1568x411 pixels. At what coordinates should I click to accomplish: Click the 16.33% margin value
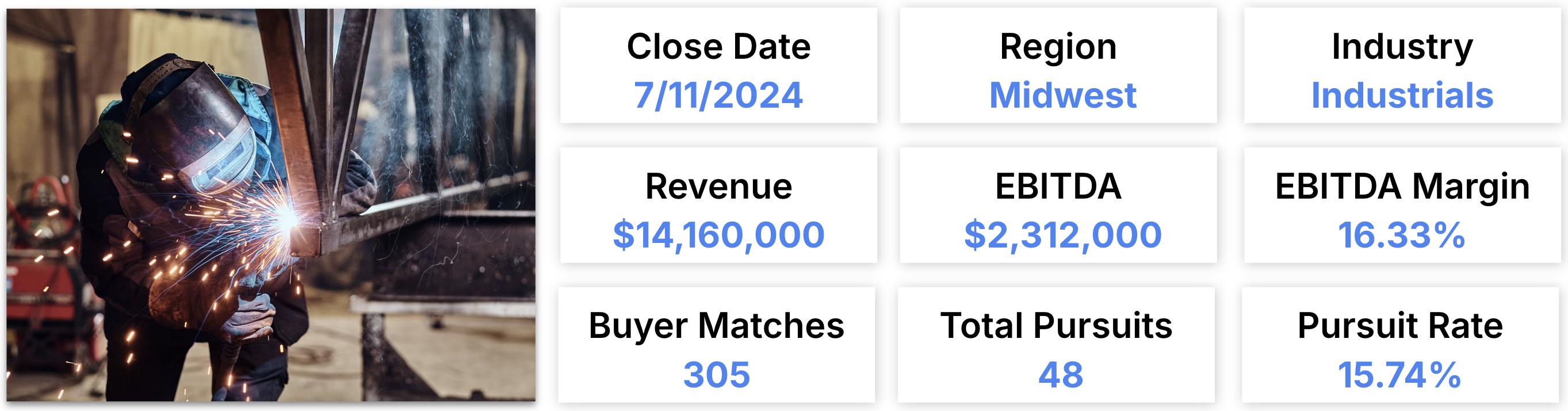coord(1401,235)
